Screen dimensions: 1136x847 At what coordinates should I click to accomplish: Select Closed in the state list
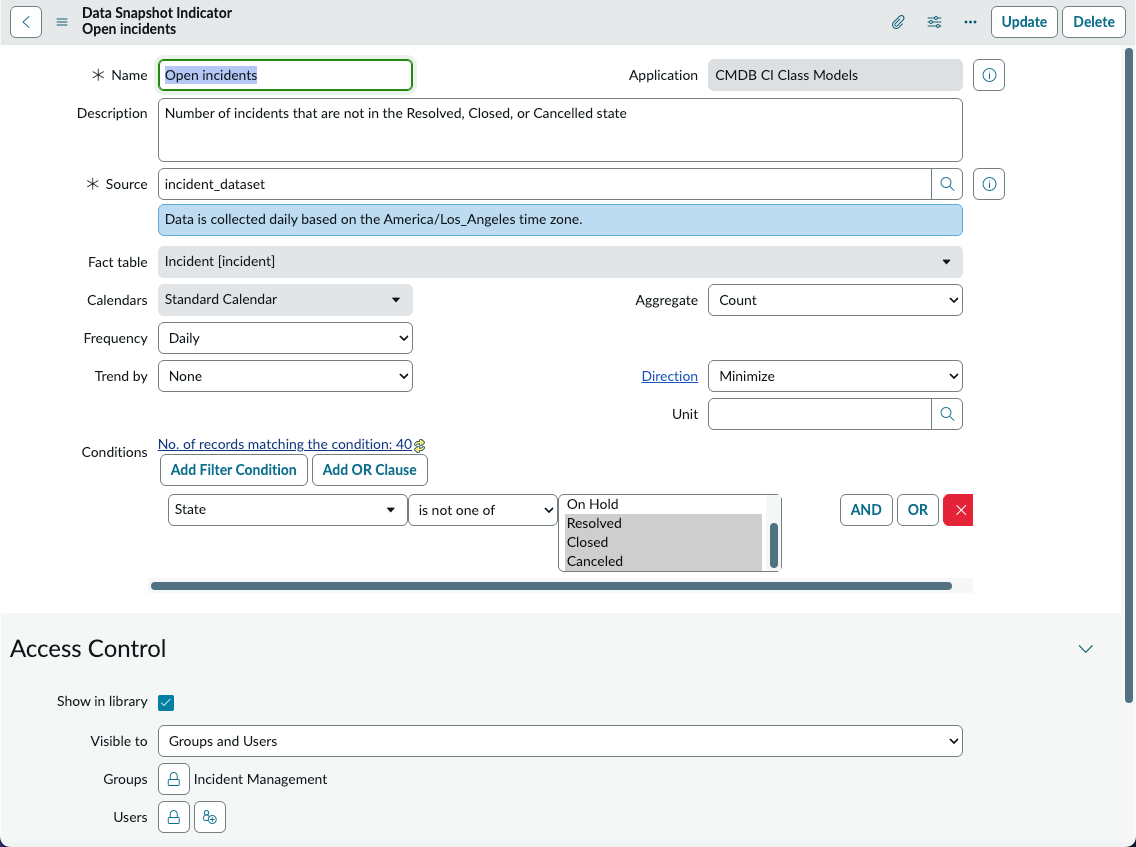pos(664,542)
